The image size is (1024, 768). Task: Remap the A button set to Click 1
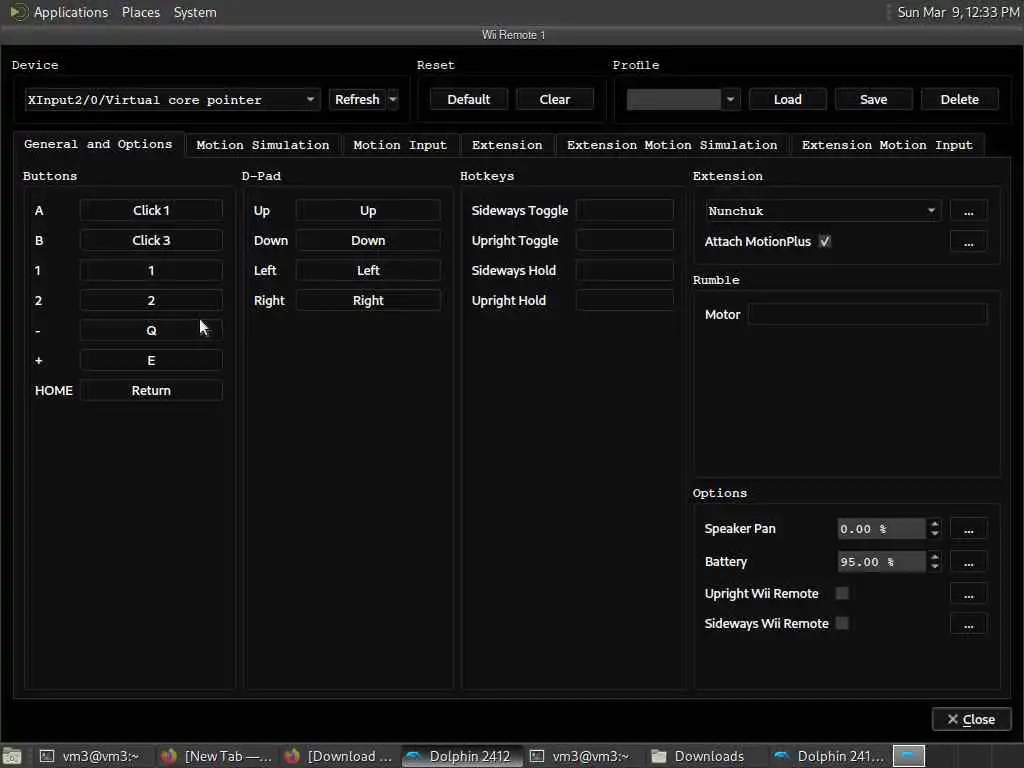[x=151, y=210]
